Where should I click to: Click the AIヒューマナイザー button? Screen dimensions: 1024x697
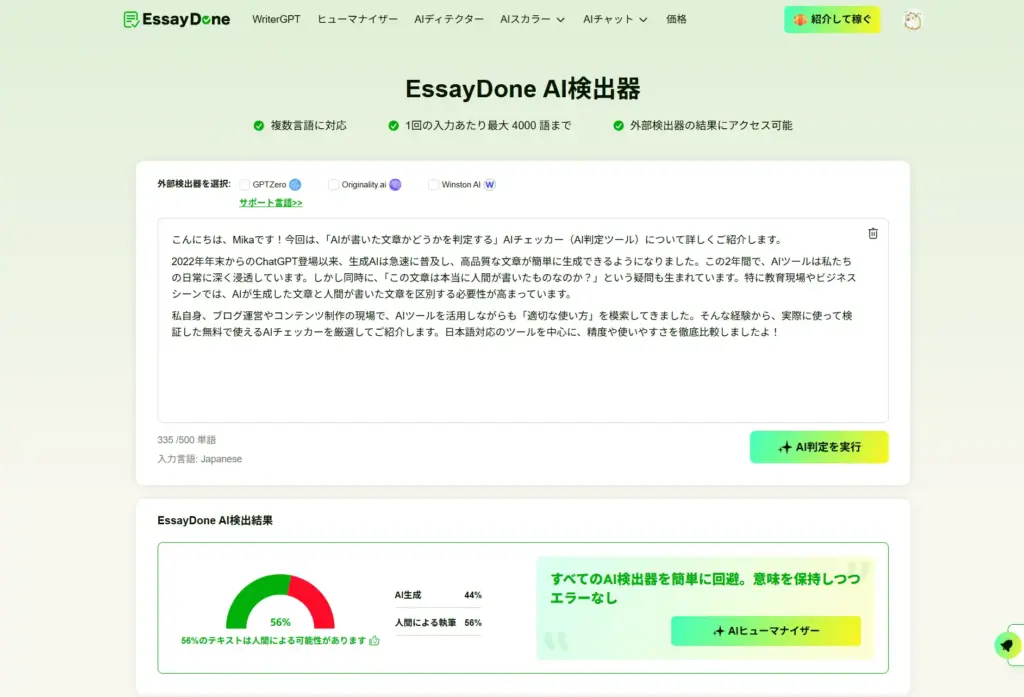pyautogui.click(x=765, y=630)
